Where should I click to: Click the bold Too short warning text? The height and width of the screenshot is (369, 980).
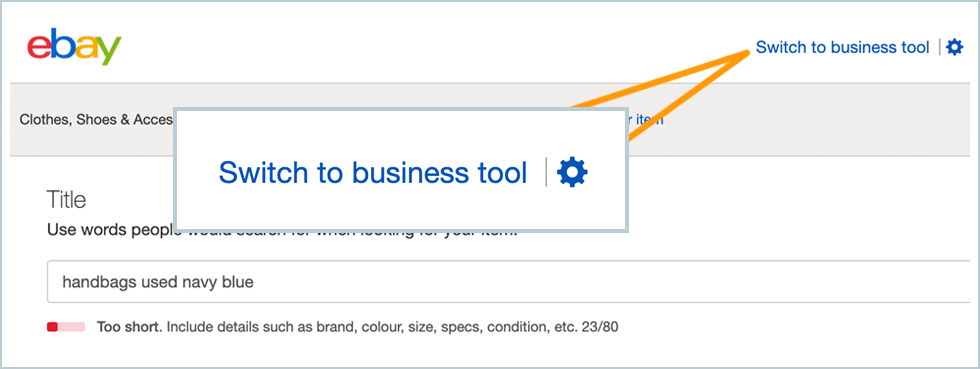(x=129, y=326)
